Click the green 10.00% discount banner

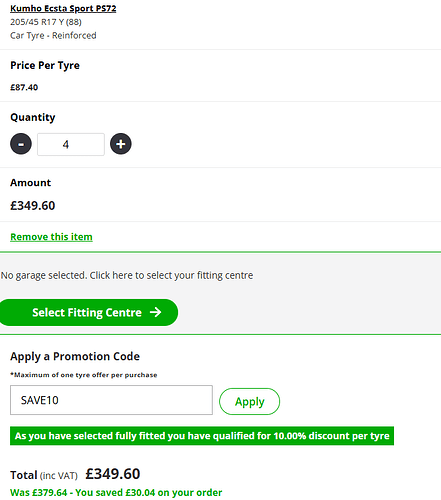[x=202, y=436]
